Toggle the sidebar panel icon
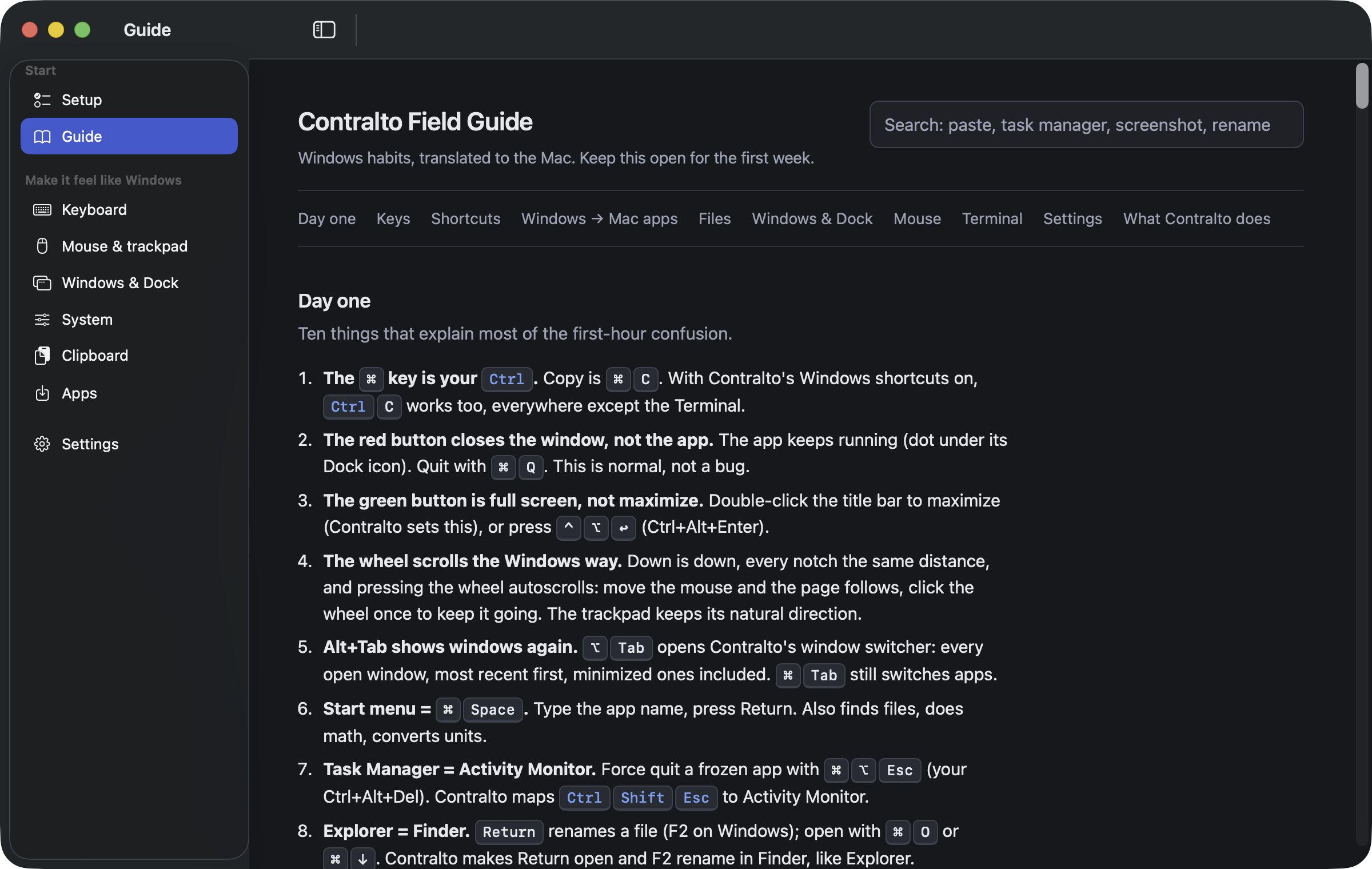Viewport: 1372px width, 869px height. pyautogui.click(x=324, y=30)
